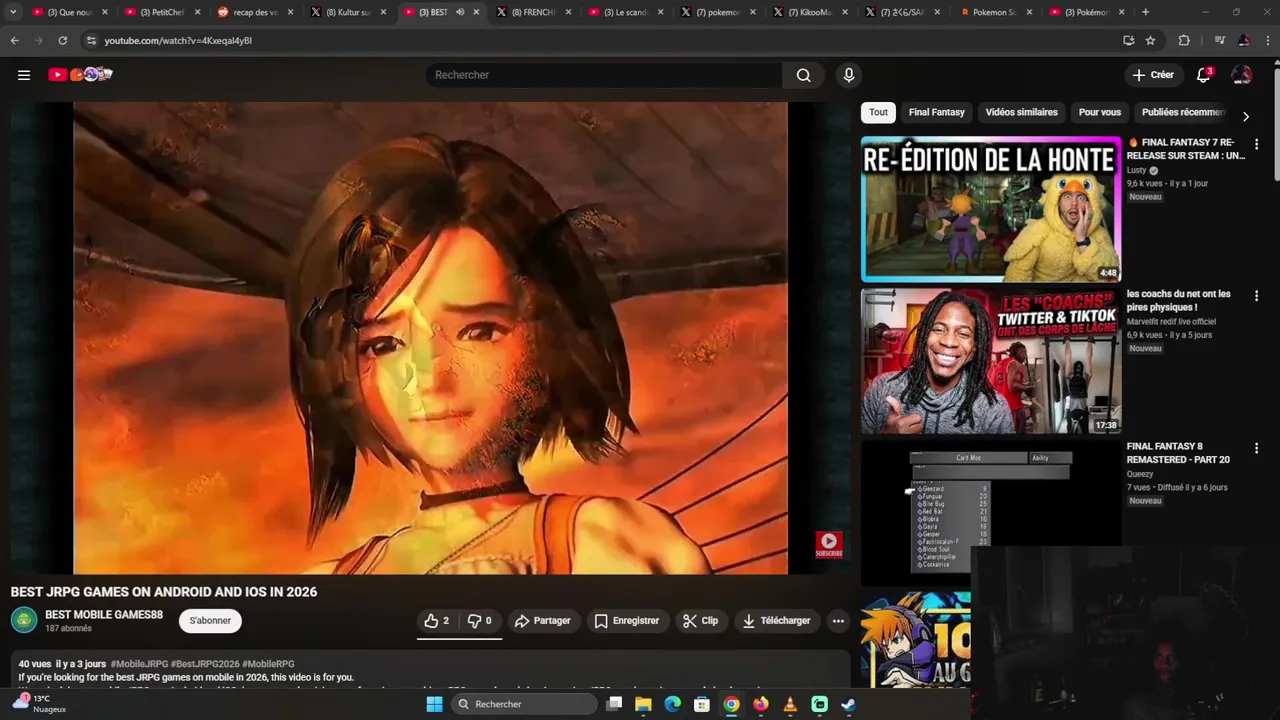Open more actions ellipsis under video
1280x720 pixels.
pyautogui.click(x=838, y=621)
